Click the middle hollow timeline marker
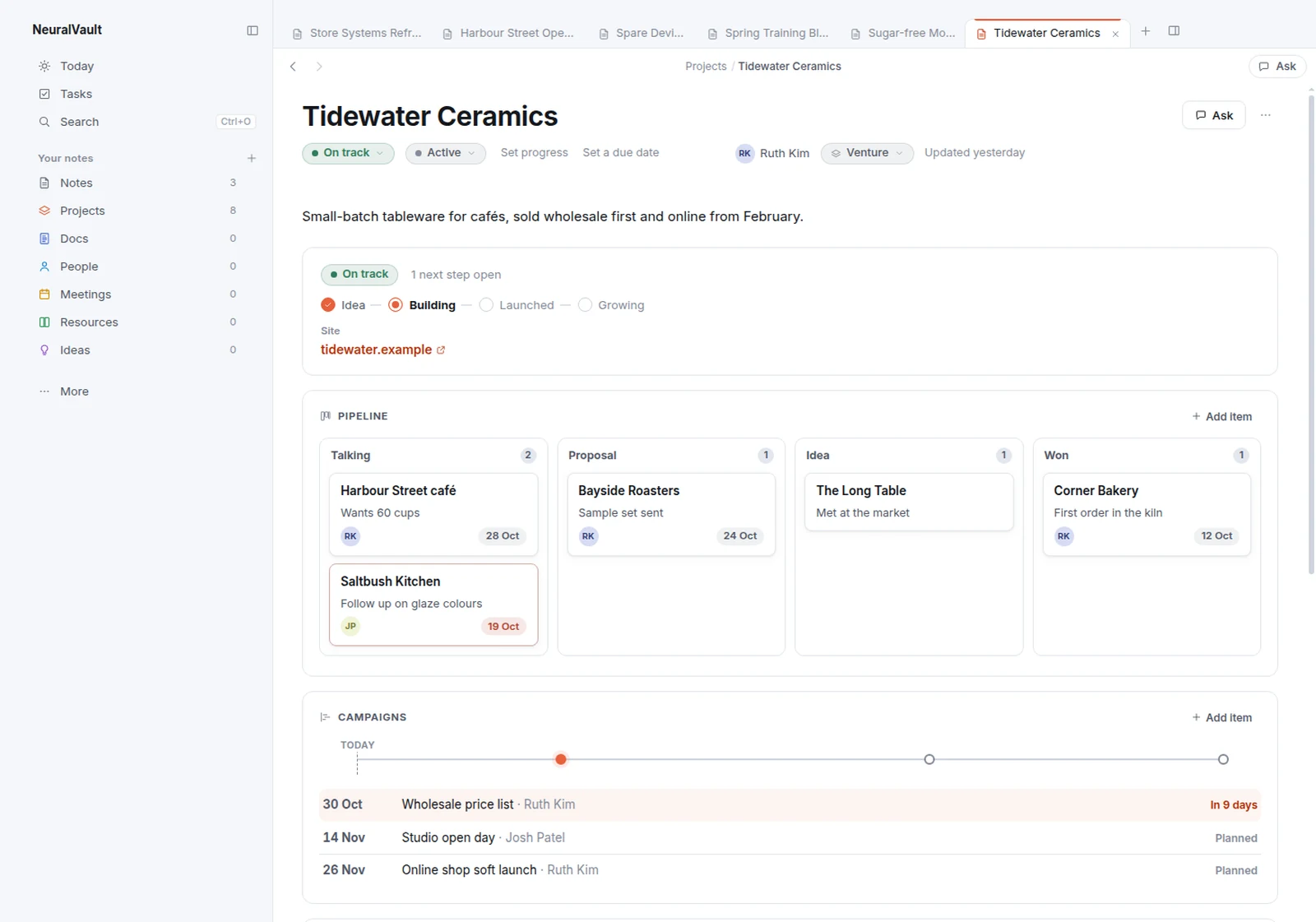The image size is (1316, 922). [x=929, y=759]
